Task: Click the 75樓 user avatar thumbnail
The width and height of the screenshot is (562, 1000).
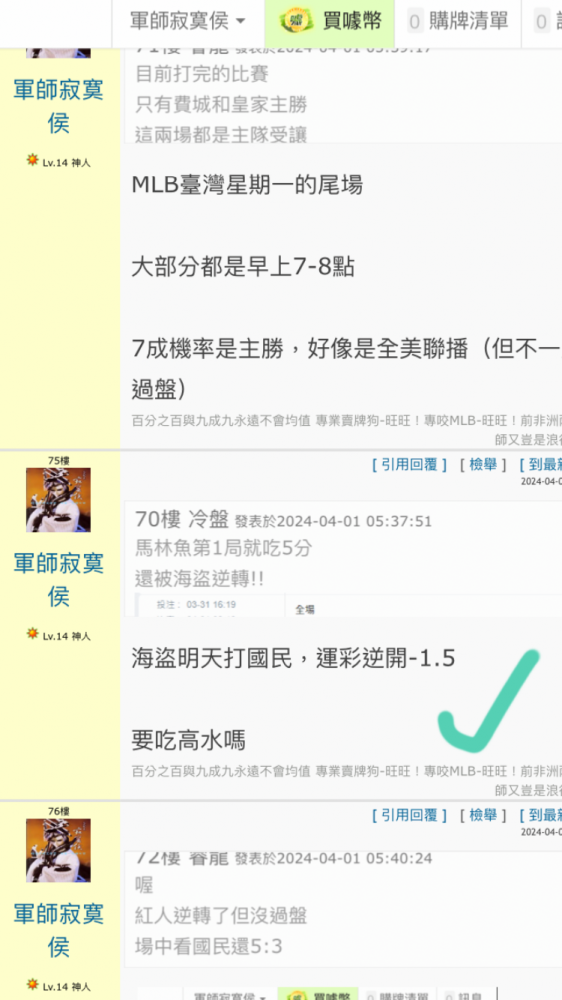Action: 58,500
